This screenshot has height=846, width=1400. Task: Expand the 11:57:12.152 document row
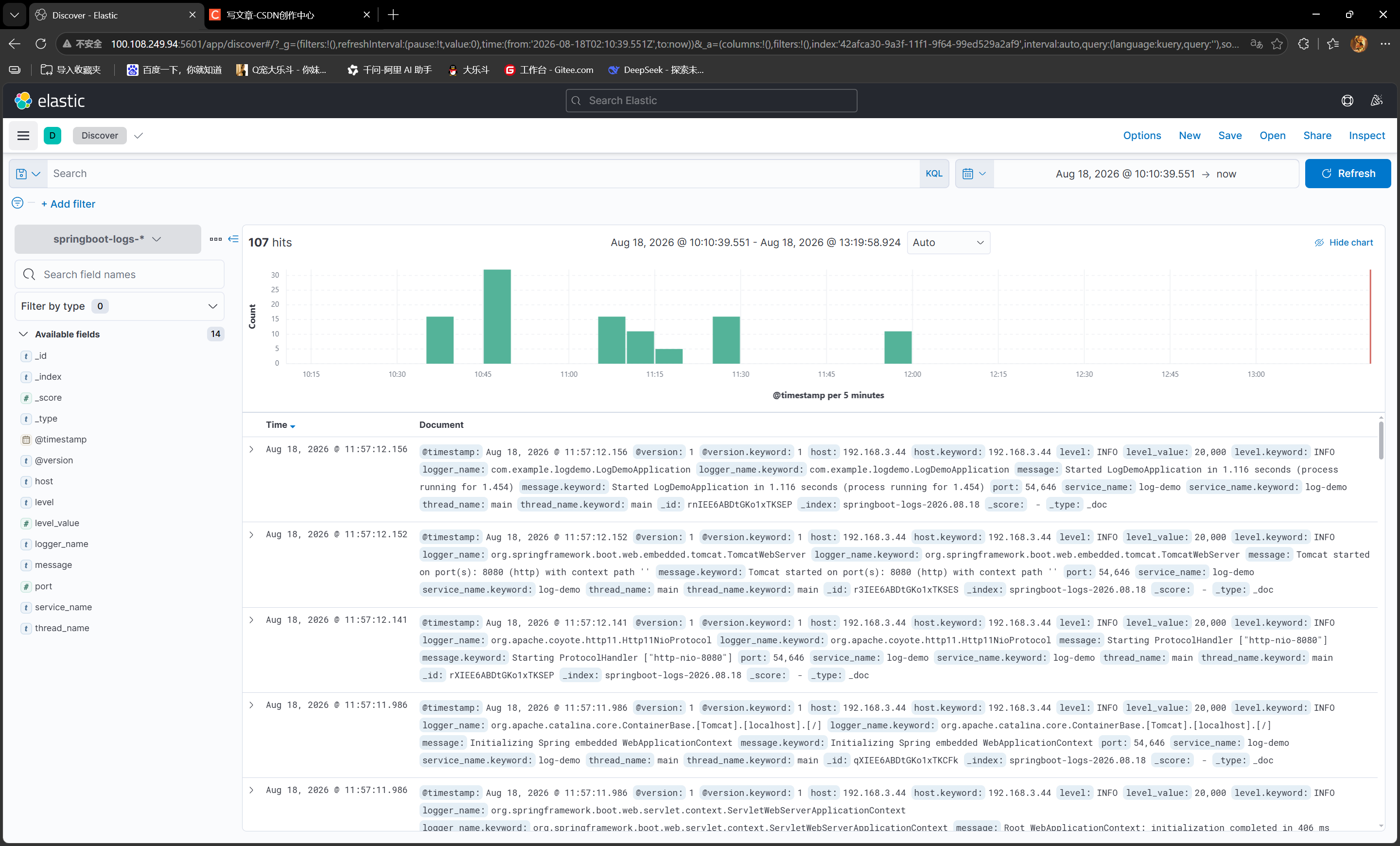pyautogui.click(x=252, y=535)
